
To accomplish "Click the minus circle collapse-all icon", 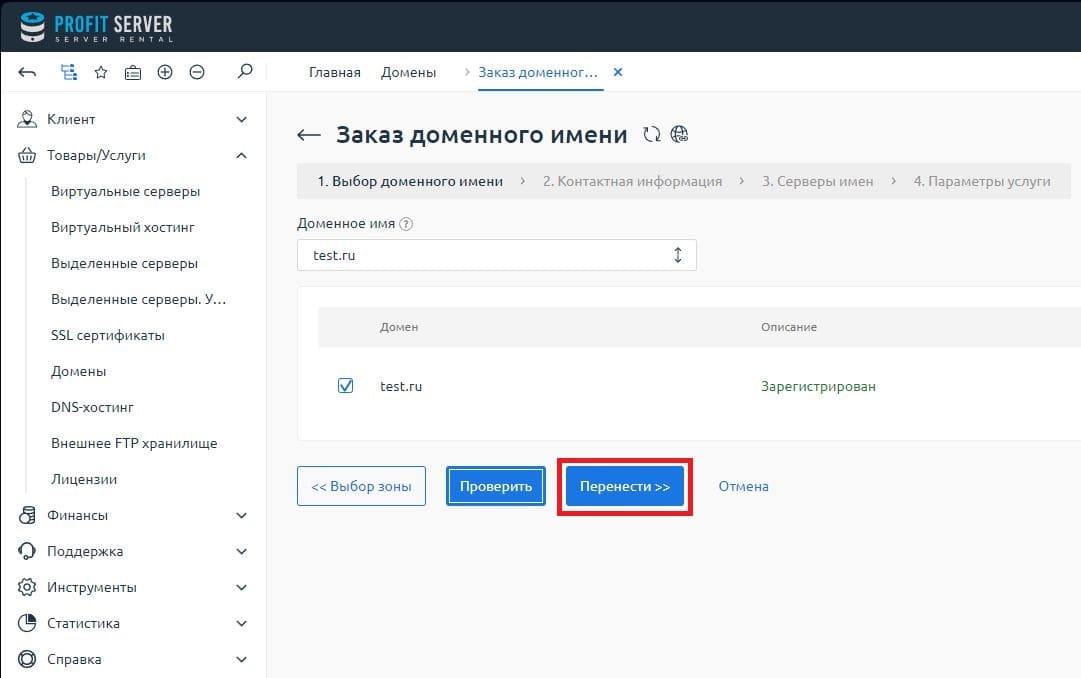I will point(196,72).
